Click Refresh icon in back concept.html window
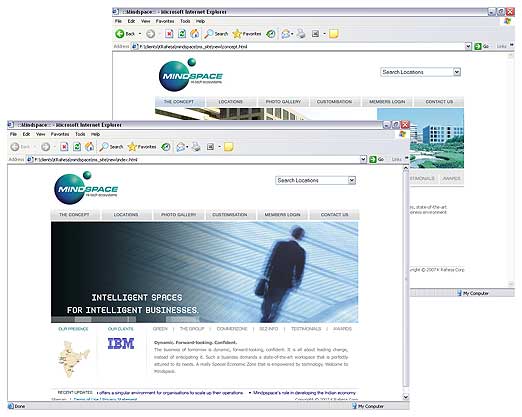Screen dimensions: 522x417 point(182,34)
